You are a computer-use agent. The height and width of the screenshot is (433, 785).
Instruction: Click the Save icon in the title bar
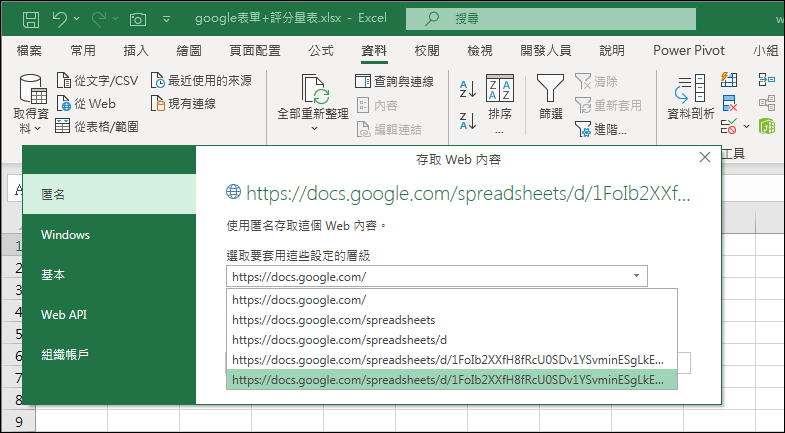coord(31,19)
